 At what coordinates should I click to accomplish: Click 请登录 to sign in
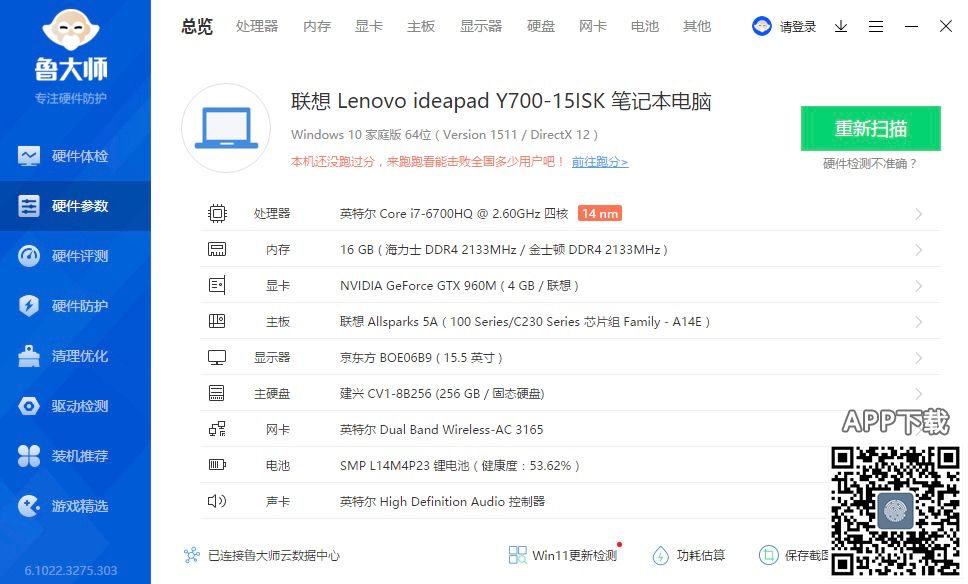click(x=786, y=27)
